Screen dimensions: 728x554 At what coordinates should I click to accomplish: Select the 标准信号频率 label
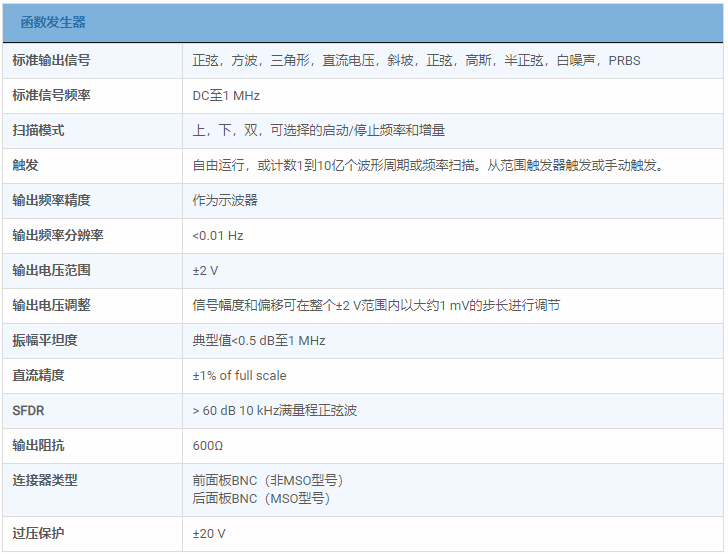click(51, 95)
